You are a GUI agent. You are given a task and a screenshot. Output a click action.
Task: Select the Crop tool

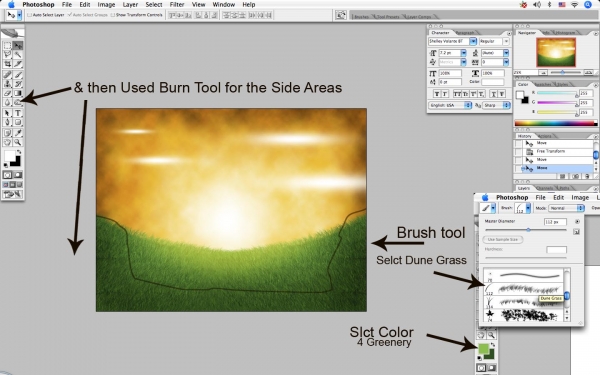coord(7,64)
